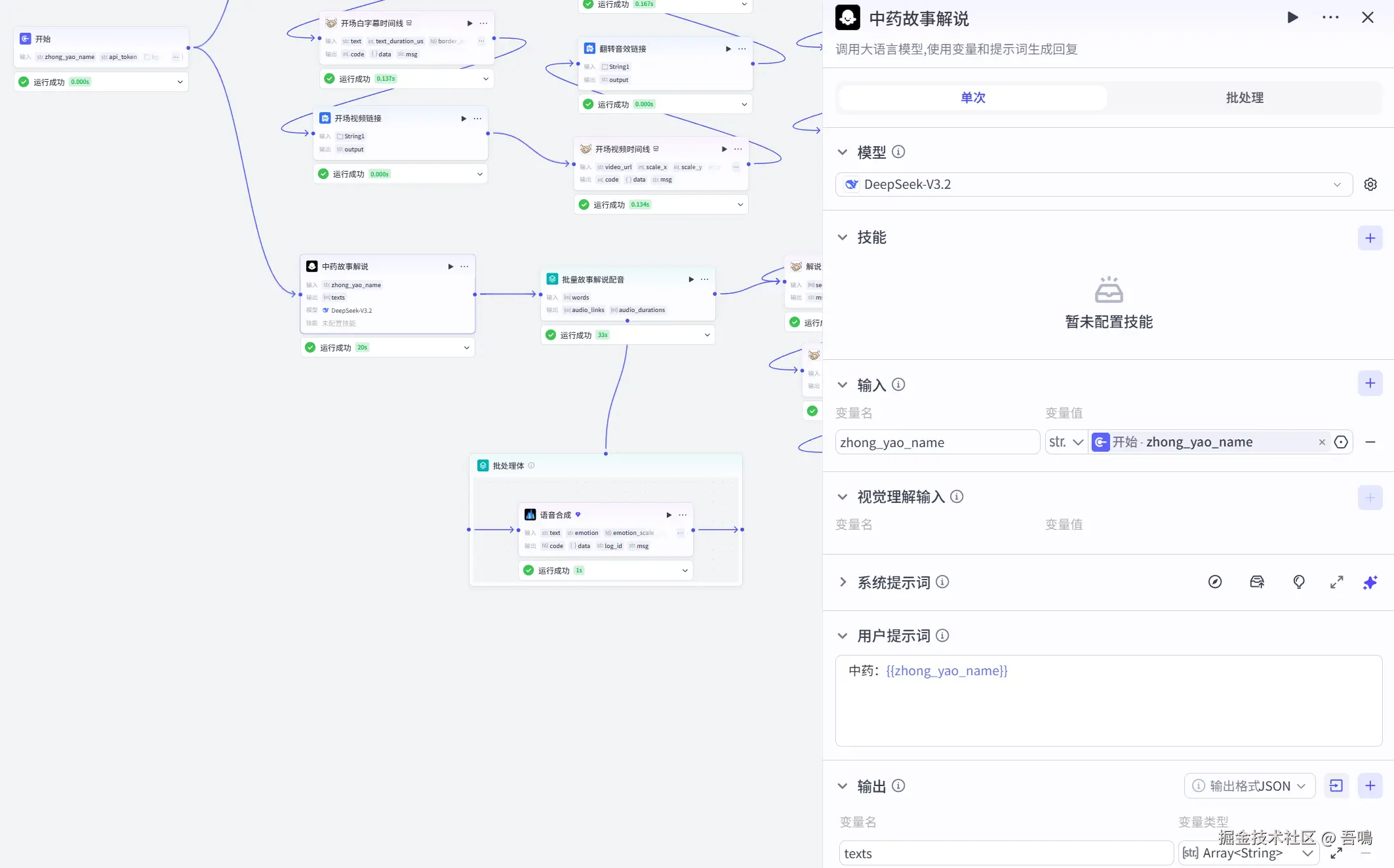Click lightbulb icon in system prompt row
Image resolution: width=1394 pixels, height=868 pixels.
pyautogui.click(x=1298, y=582)
